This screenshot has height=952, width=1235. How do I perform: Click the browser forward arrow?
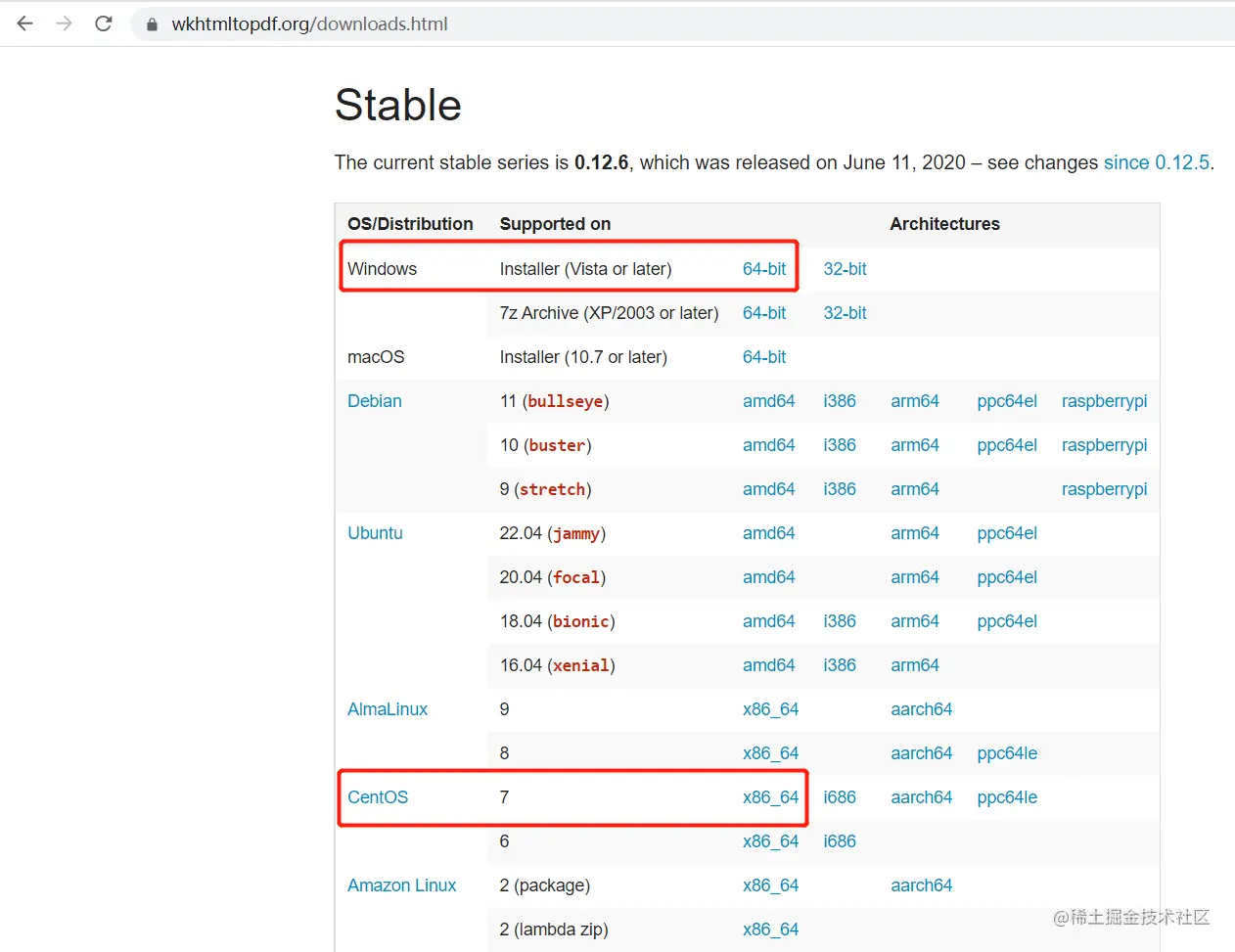pos(65,23)
